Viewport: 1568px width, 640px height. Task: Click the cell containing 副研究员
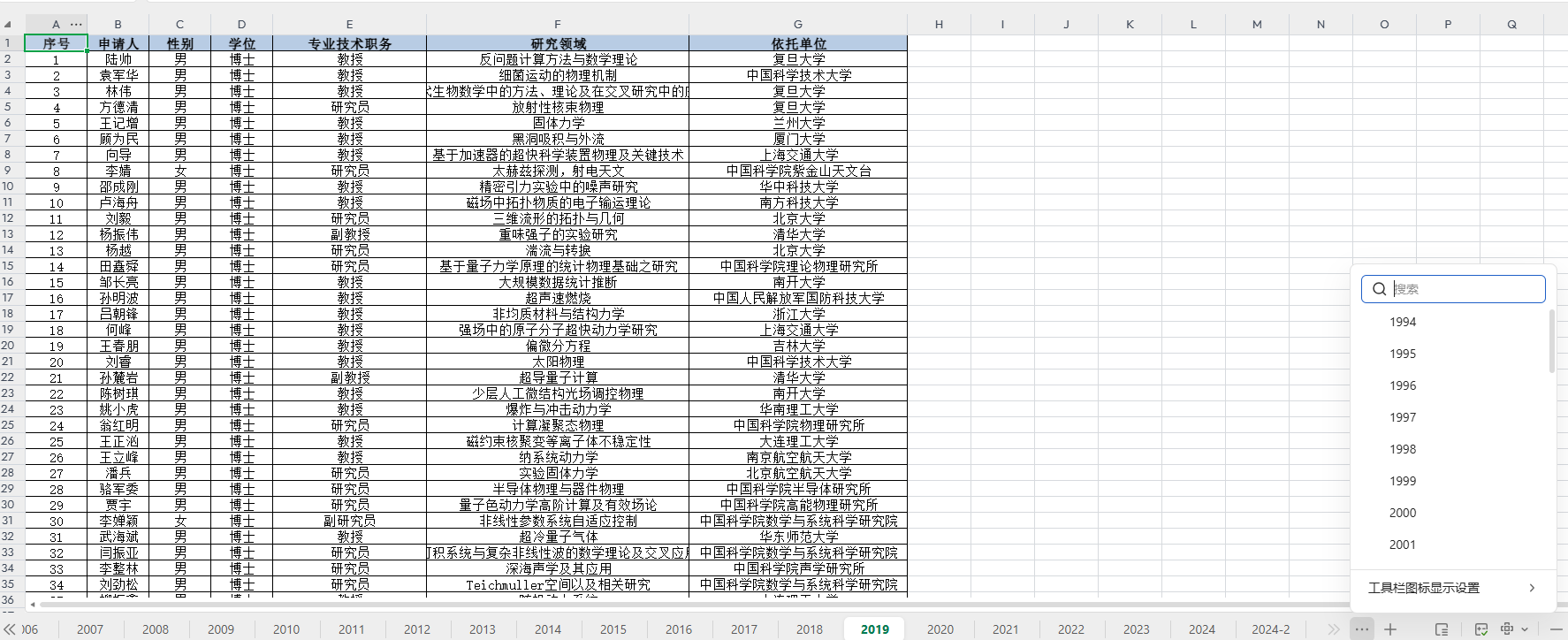pos(350,521)
